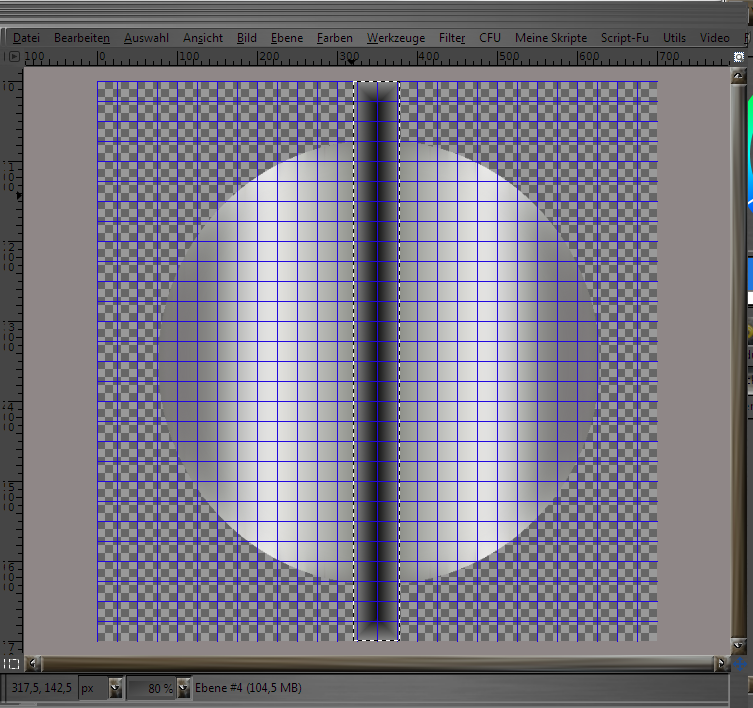The image size is (753, 708).
Task: Click the navigation preview icon
Action: 739,663
